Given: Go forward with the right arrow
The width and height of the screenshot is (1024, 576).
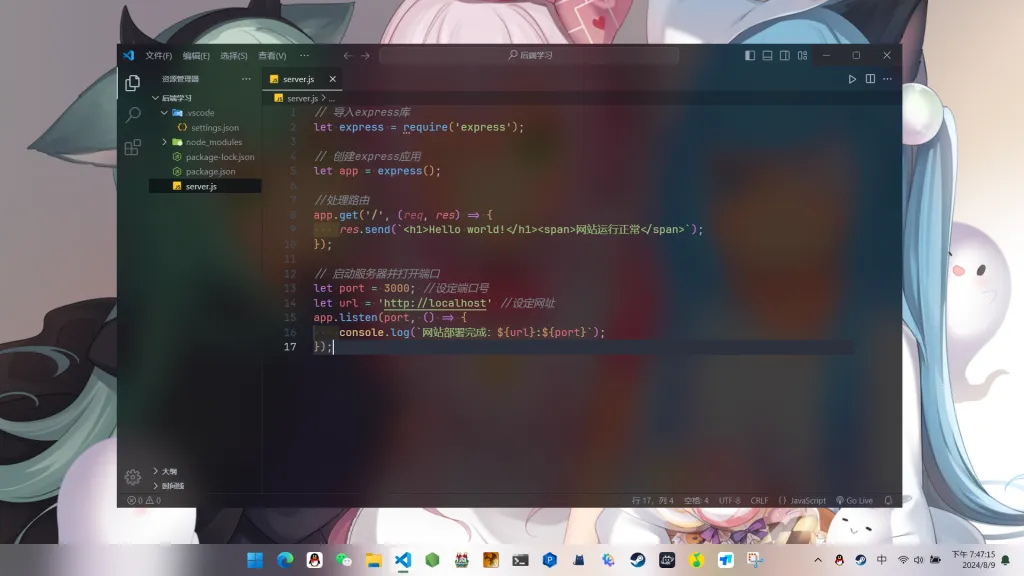Looking at the screenshot, I should (366, 56).
